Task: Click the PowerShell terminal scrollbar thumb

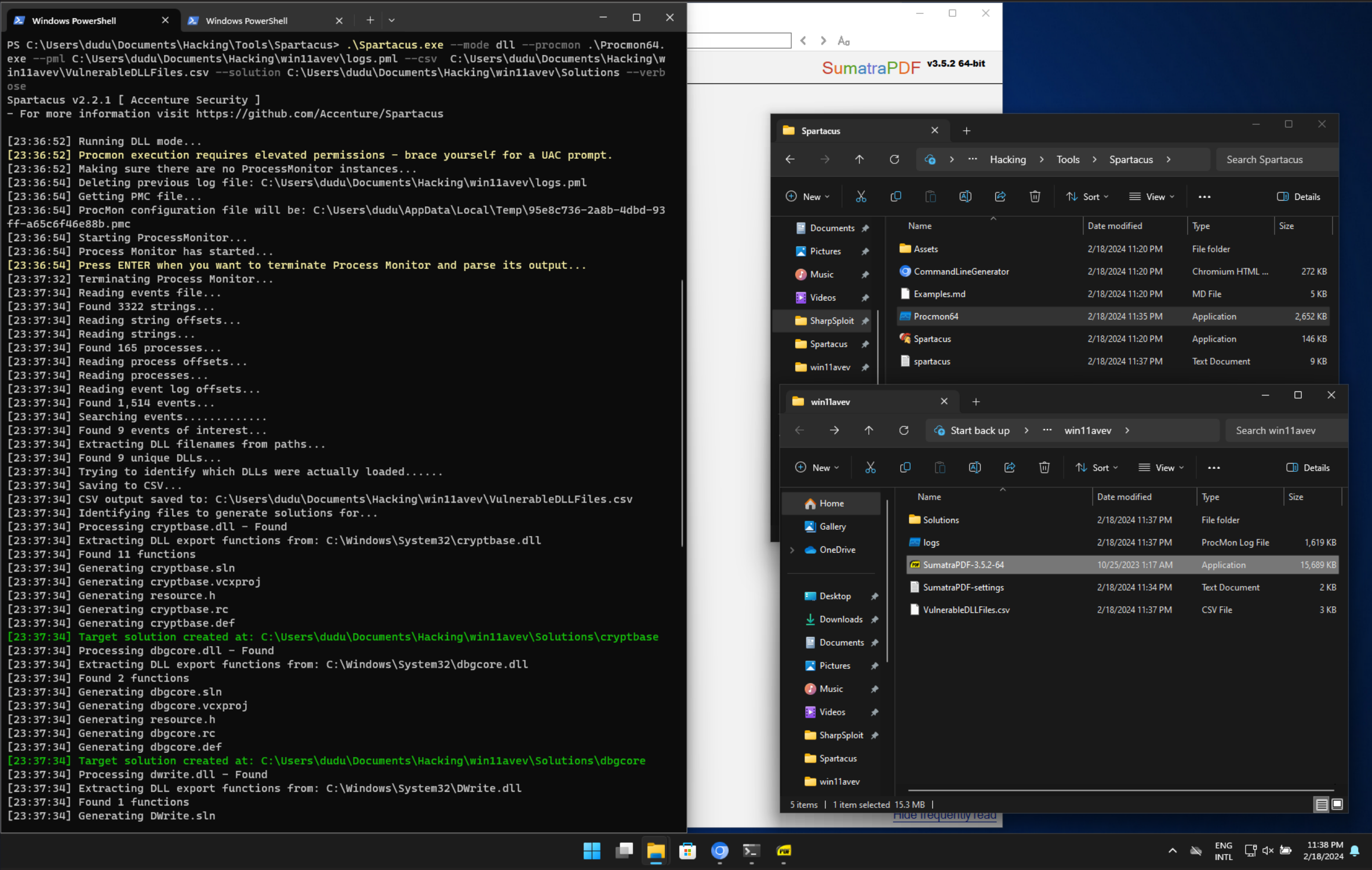Action: click(x=682, y=413)
